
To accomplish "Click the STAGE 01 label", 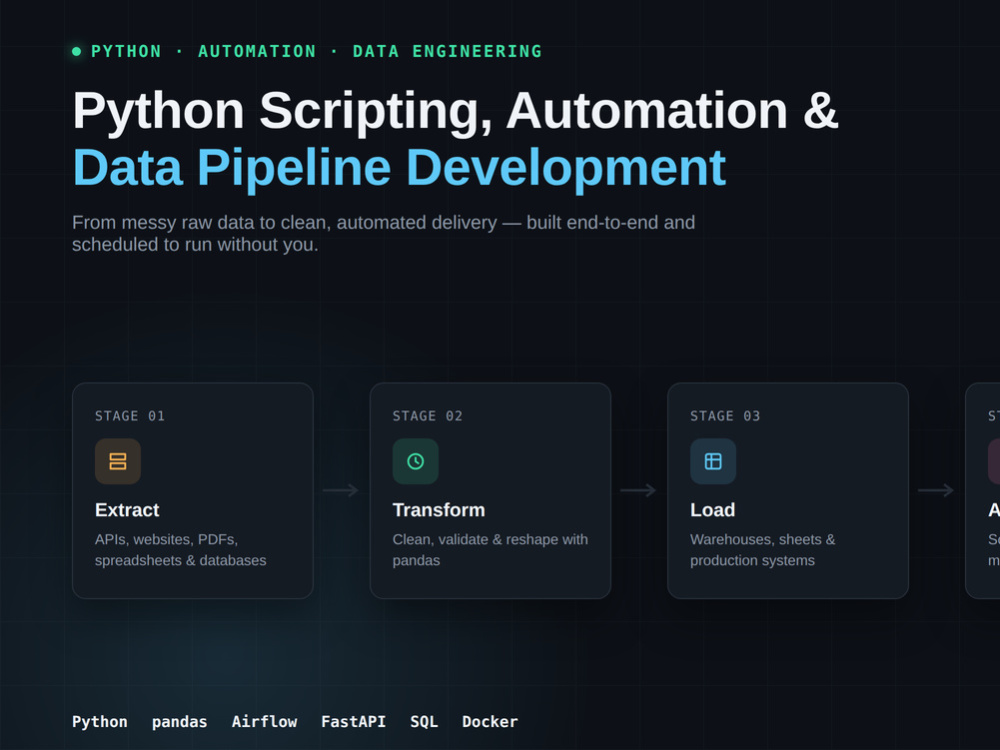I will point(130,416).
